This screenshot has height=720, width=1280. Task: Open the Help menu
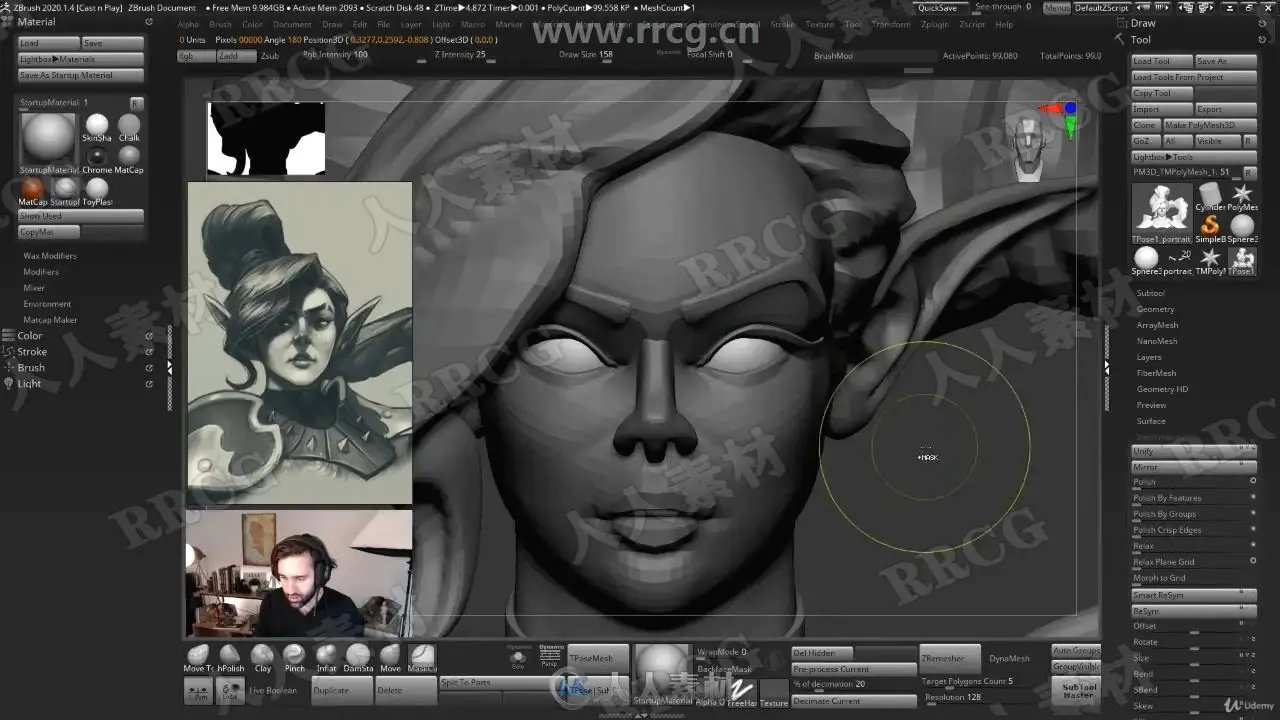[x=1004, y=24]
